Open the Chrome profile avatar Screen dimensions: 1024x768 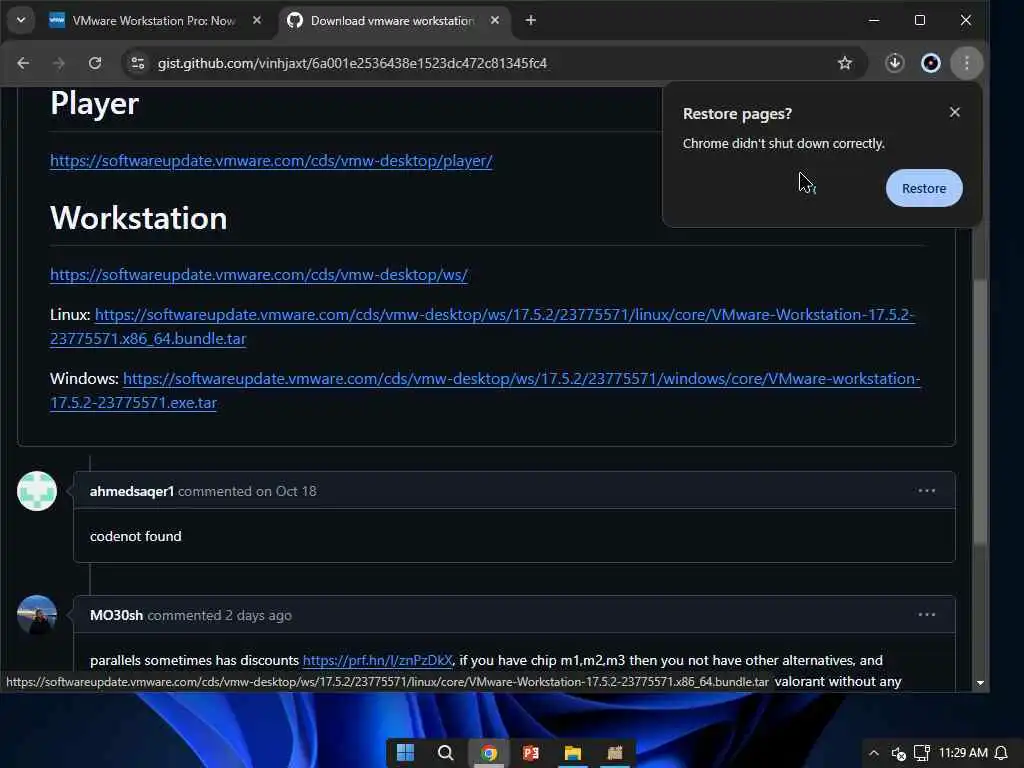[931, 63]
